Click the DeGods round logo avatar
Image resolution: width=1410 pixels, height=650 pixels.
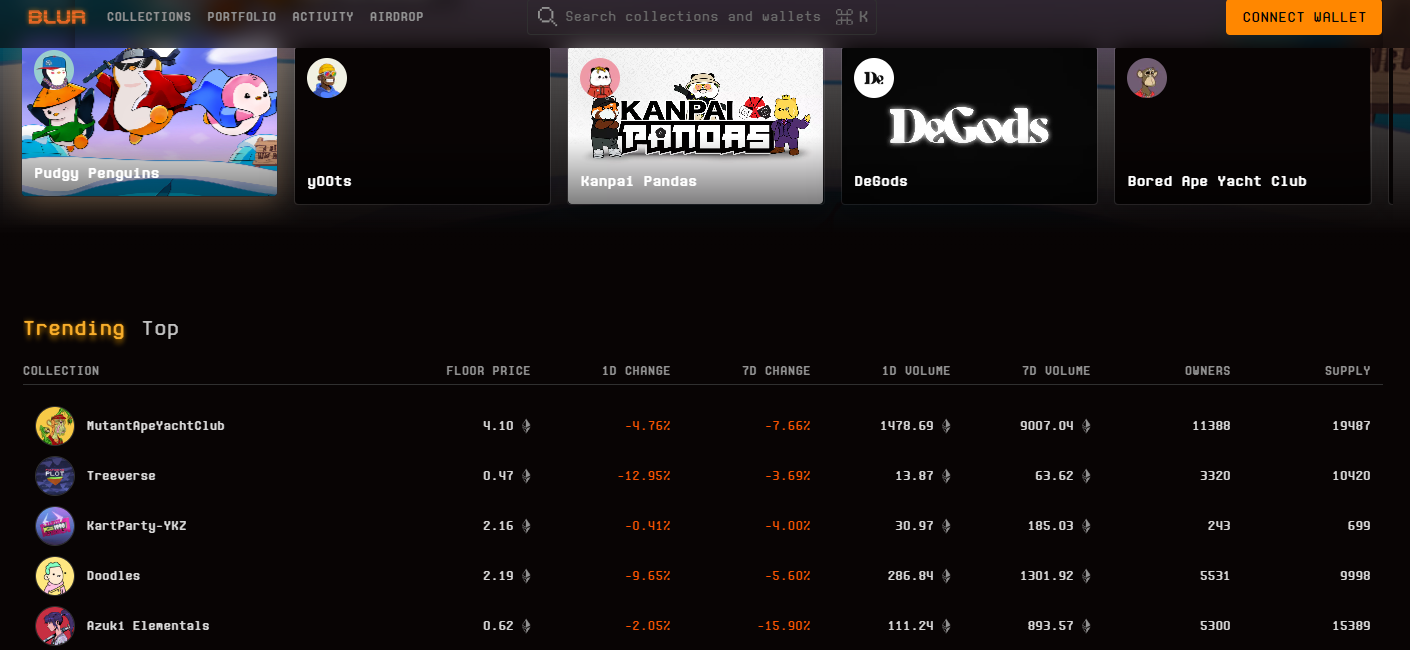pyautogui.click(x=874, y=78)
